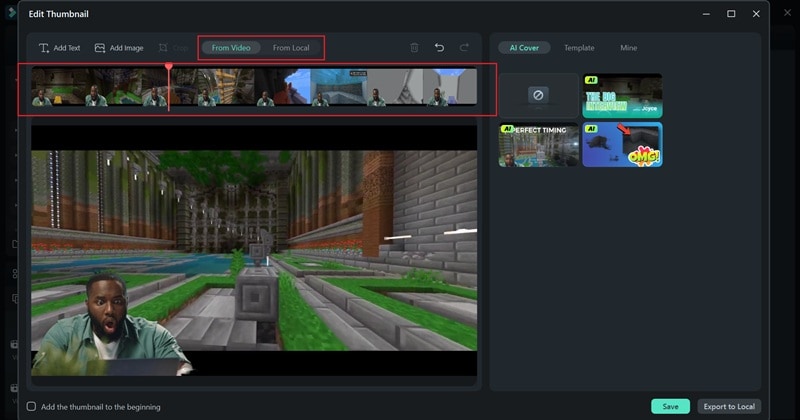Select the Crop tool icon
The image size is (800, 420).
point(163,48)
